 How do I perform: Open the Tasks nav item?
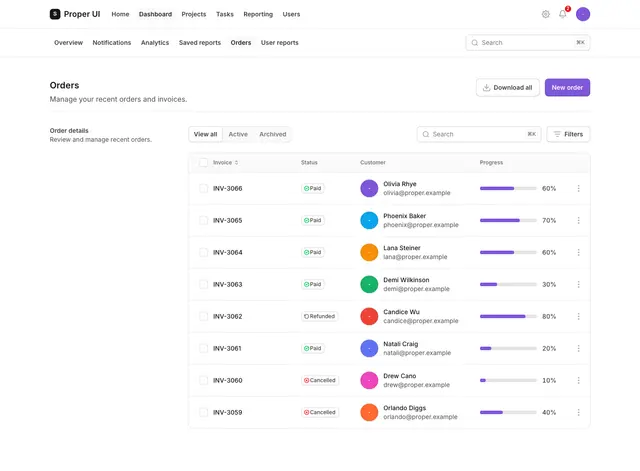pos(225,14)
